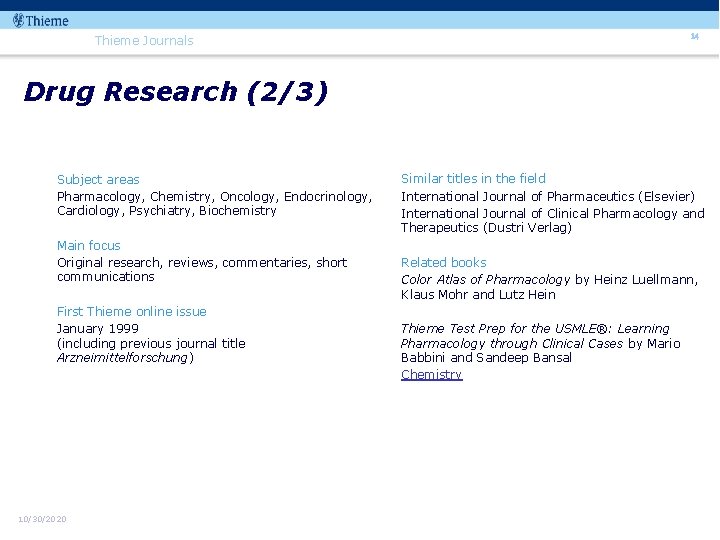720x540 pixels.
Task: Click 'Klaus Mohr and Lutz Hein' author line
Action: (x=478, y=295)
